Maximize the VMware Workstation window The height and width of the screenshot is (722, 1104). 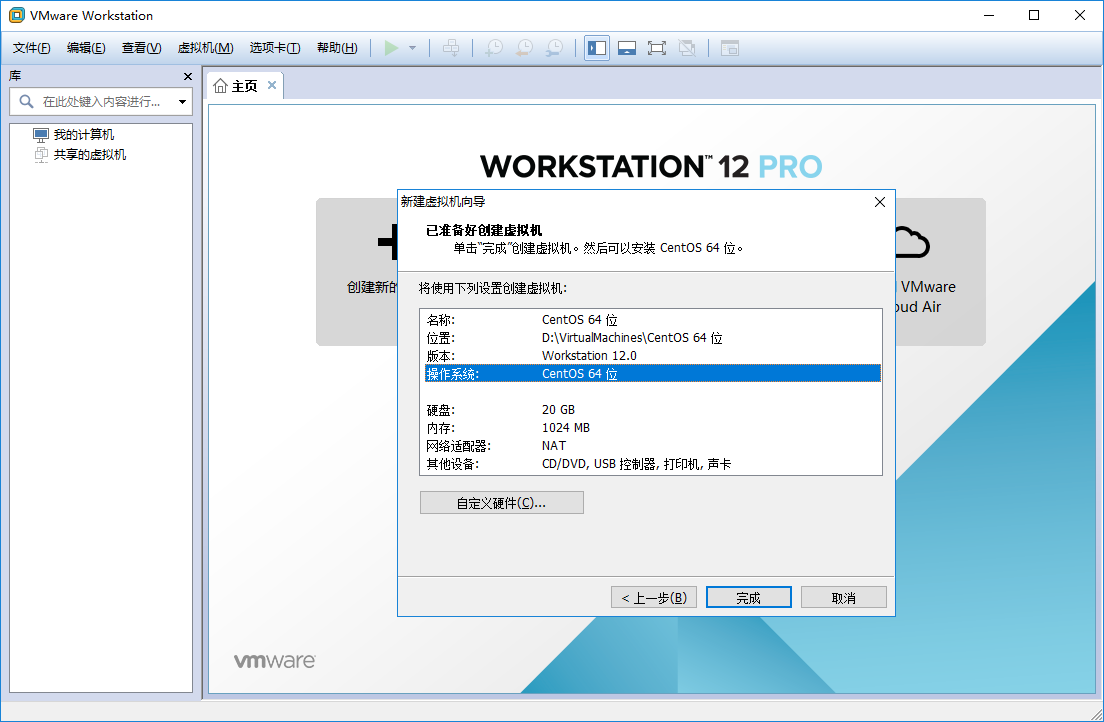click(x=1034, y=15)
